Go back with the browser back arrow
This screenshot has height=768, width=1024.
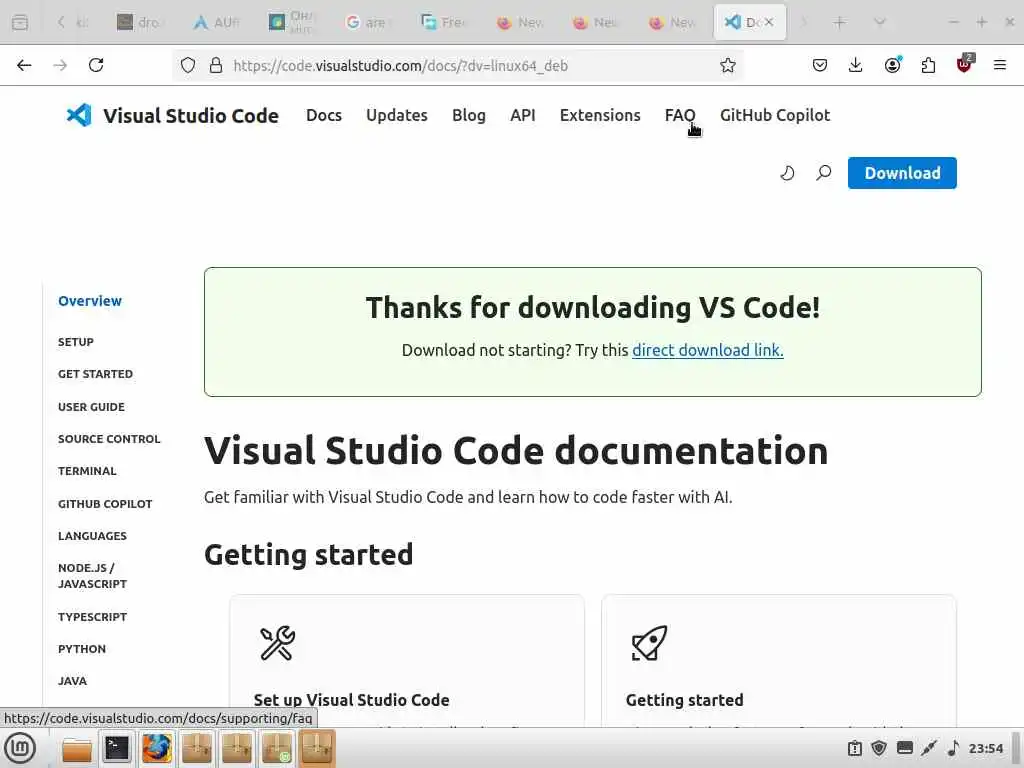coord(24,65)
